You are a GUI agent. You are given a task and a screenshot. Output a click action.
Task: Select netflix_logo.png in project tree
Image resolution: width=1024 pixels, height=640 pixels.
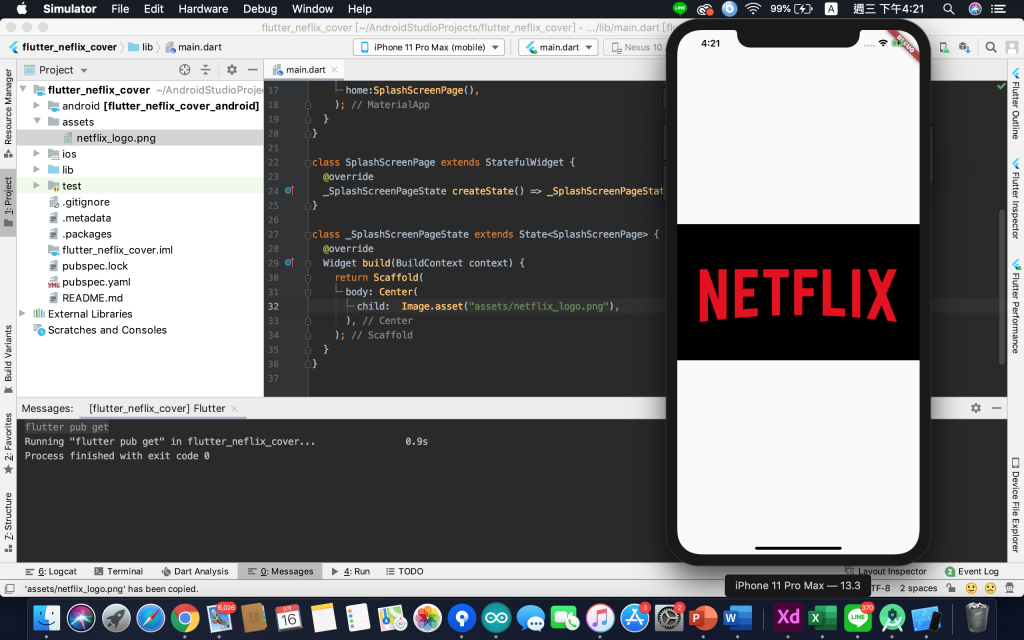click(x=116, y=138)
